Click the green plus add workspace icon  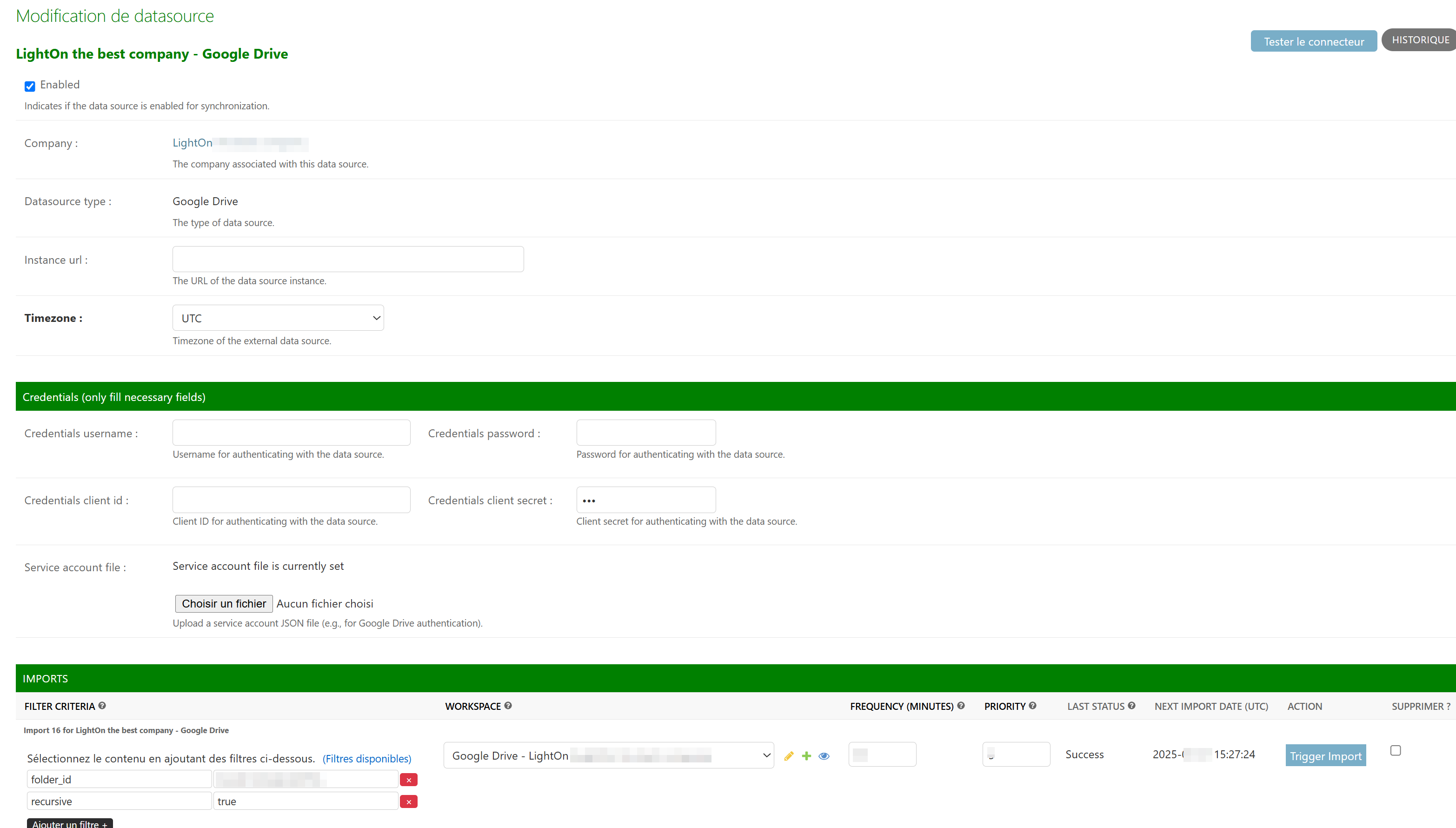click(806, 756)
